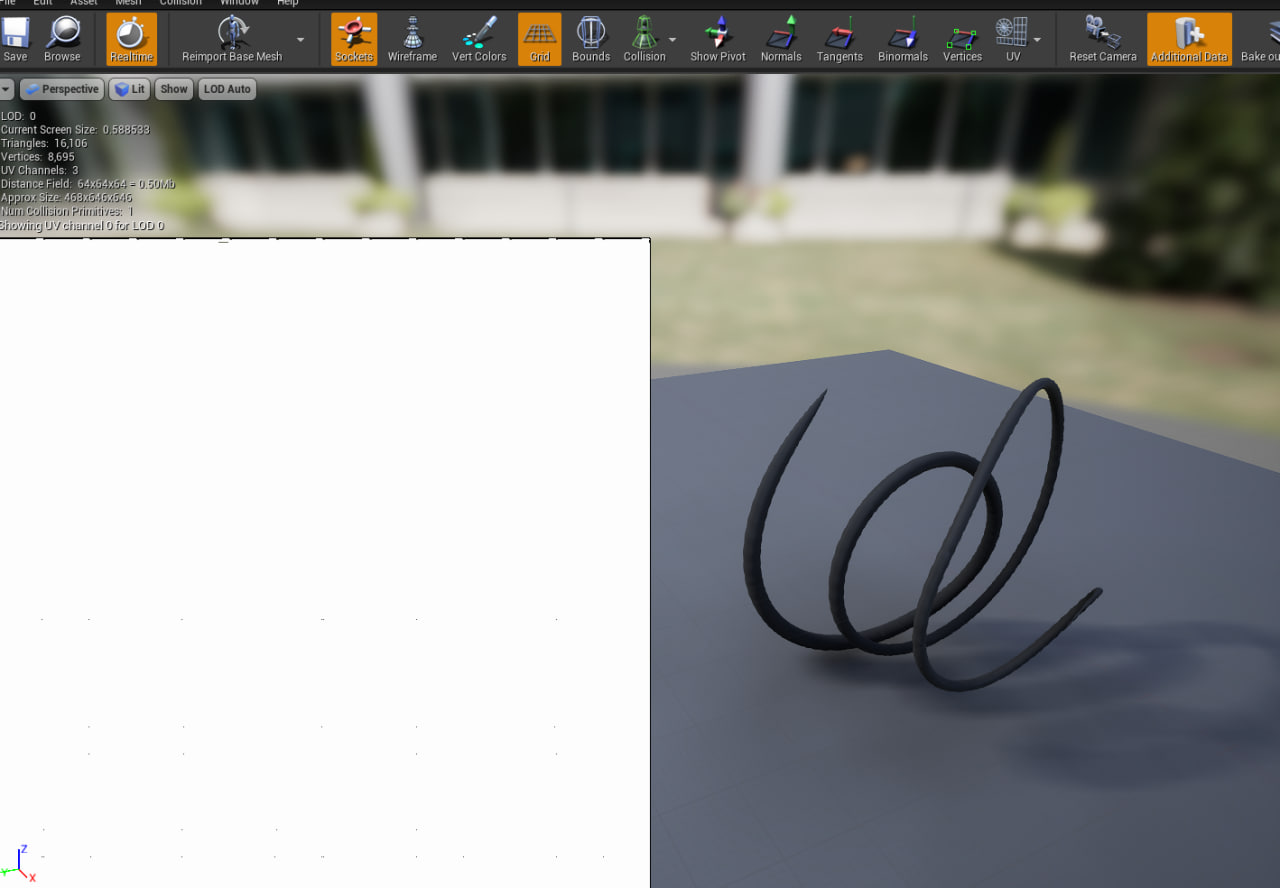Toggle the Vert Colors display
Image resolution: width=1280 pixels, height=888 pixels.
coord(479,39)
